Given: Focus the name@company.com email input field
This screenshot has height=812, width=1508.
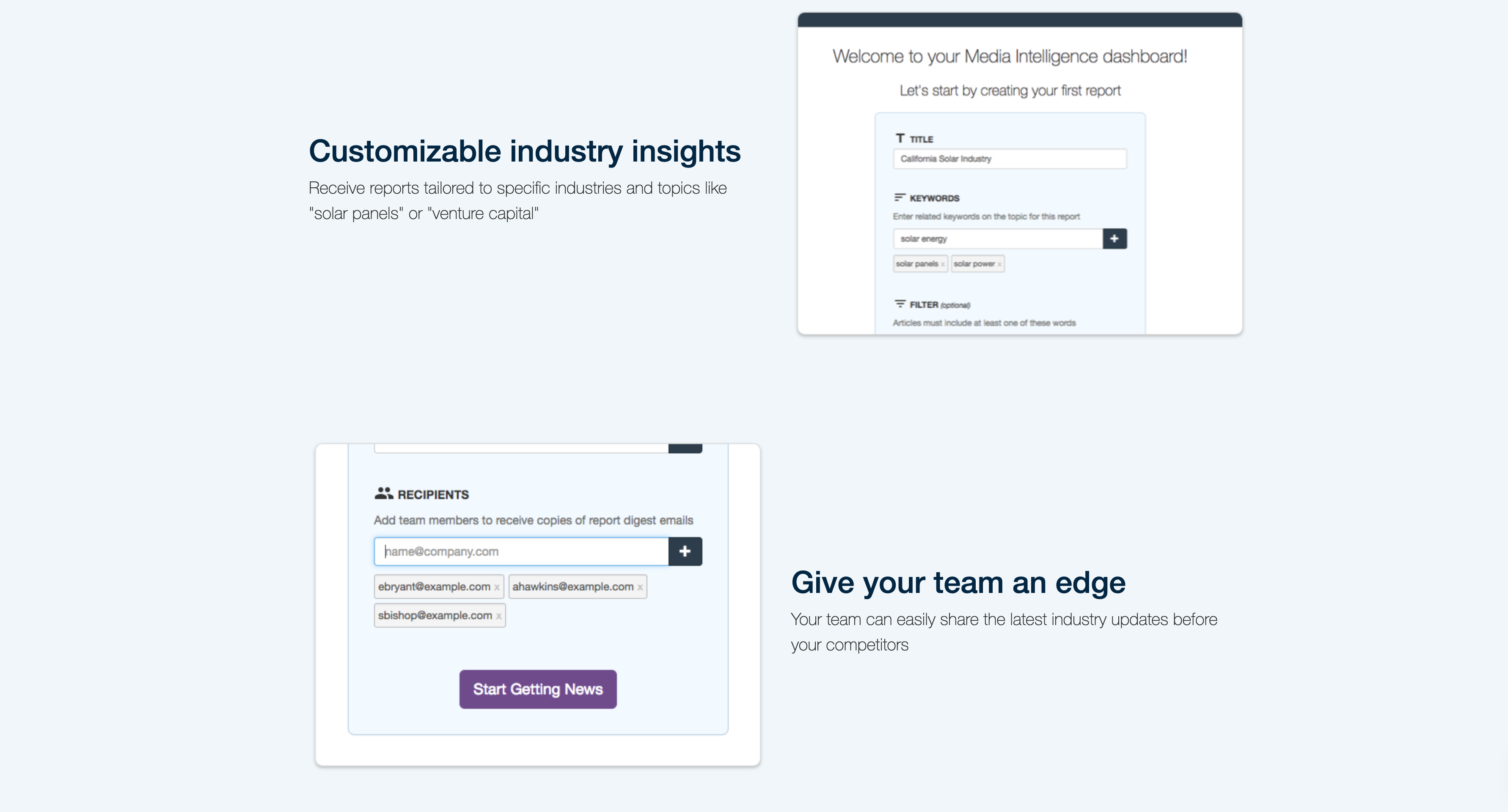Looking at the screenshot, I should tap(521, 551).
